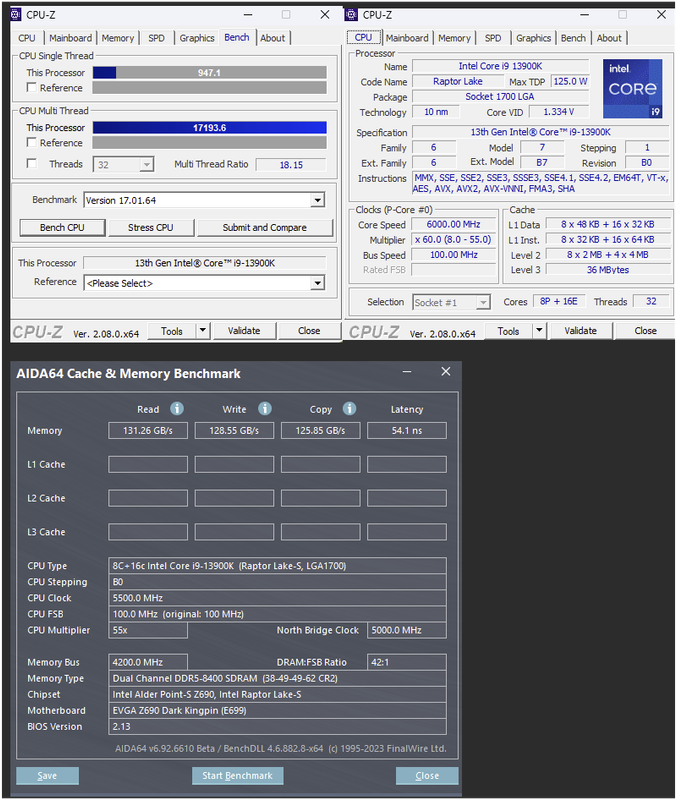Click Validate button in Bench window
Viewport: 677px width, 800px height.
point(244,331)
